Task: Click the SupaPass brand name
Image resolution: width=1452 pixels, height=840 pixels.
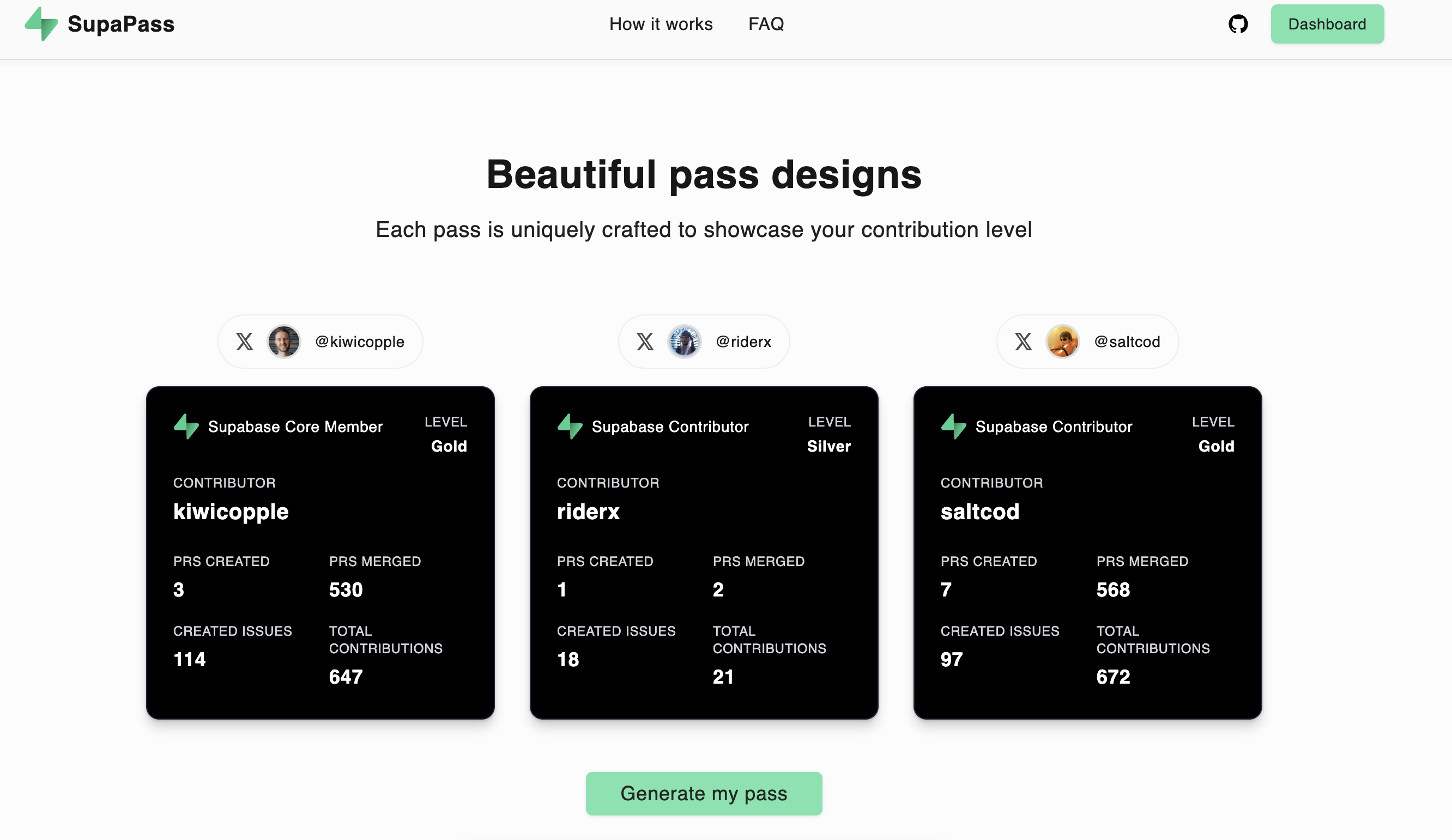Action: click(x=121, y=24)
